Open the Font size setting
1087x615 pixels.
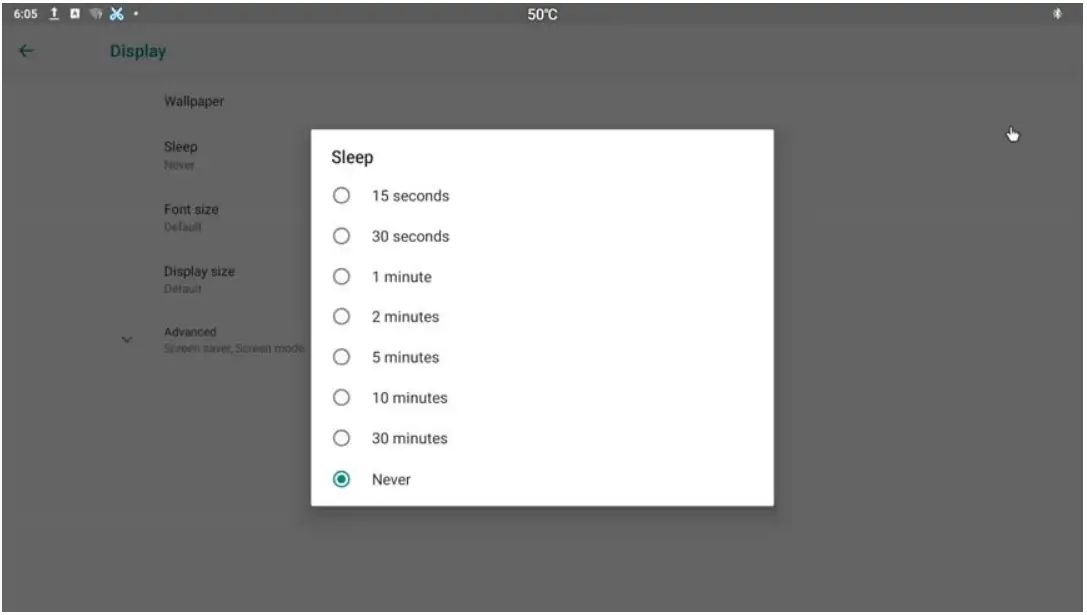click(x=191, y=216)
